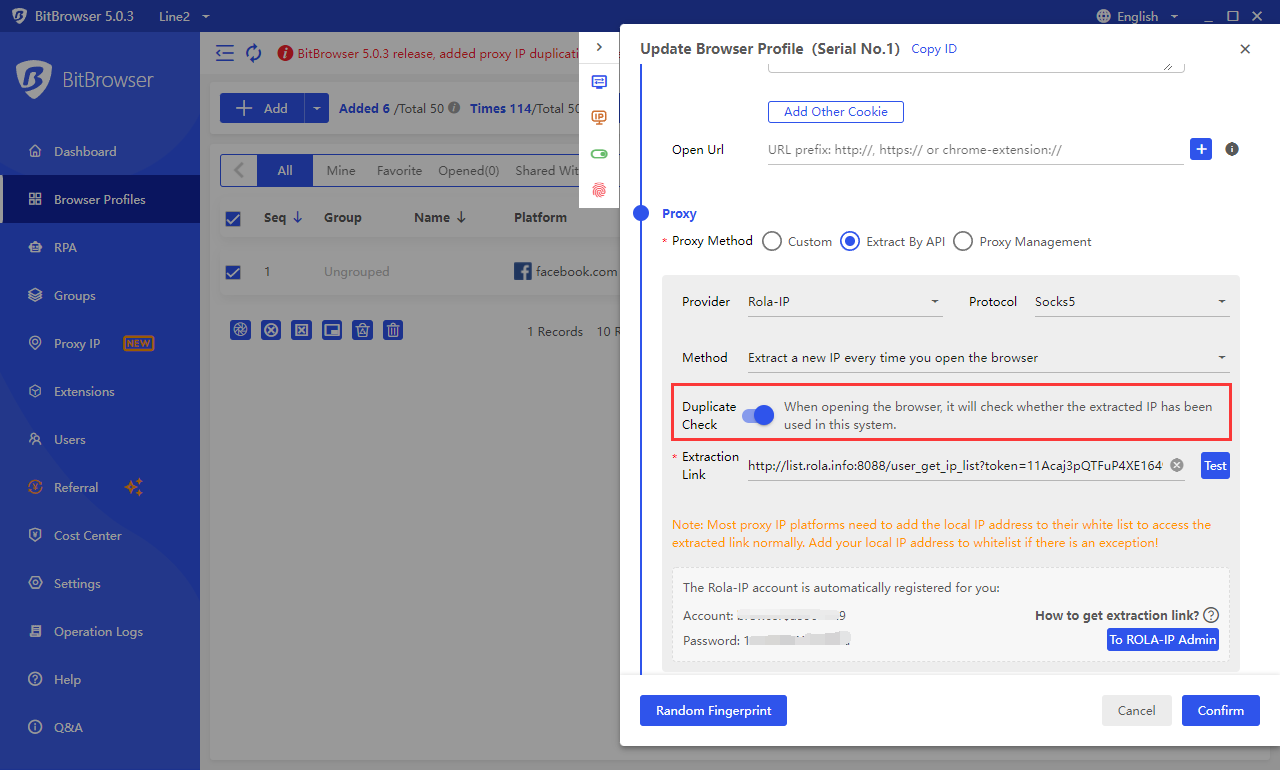
Task: Open the dropdown arrow beside Add
Action: [x=316, y=109]
